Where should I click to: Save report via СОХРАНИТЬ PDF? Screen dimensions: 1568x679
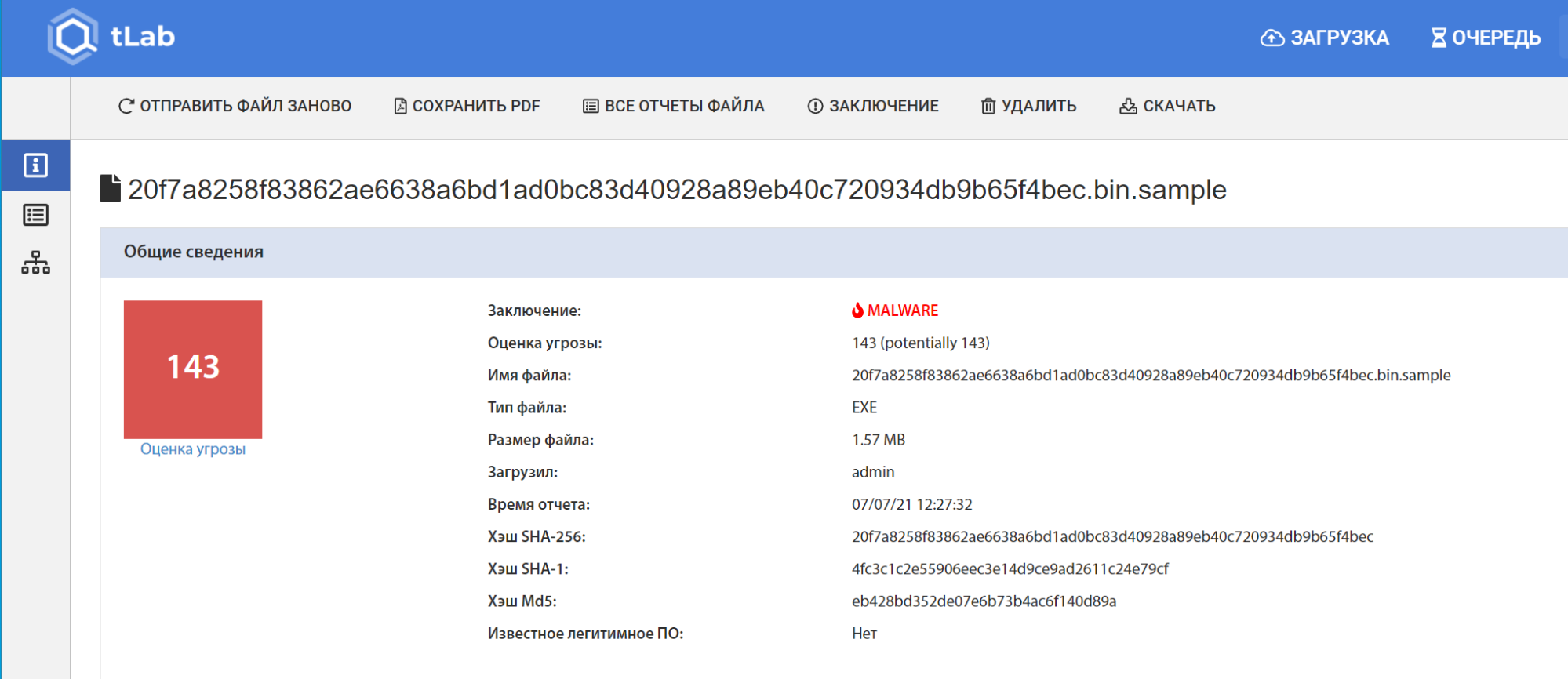(x=467, y=106)
